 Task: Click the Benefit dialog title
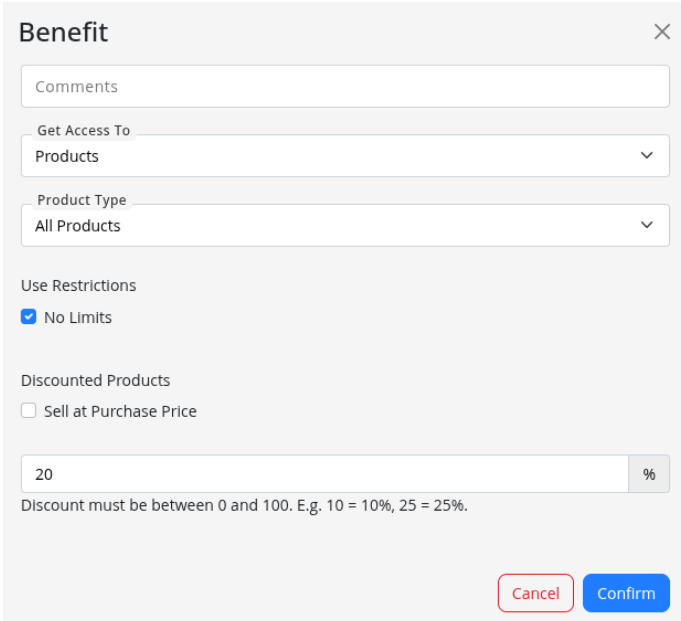(64, 32)
